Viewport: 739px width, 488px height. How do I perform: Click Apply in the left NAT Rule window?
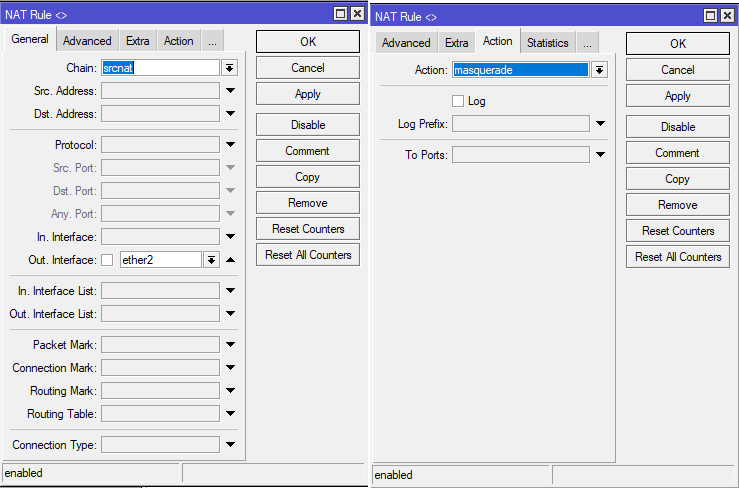(x=307, y=93)
